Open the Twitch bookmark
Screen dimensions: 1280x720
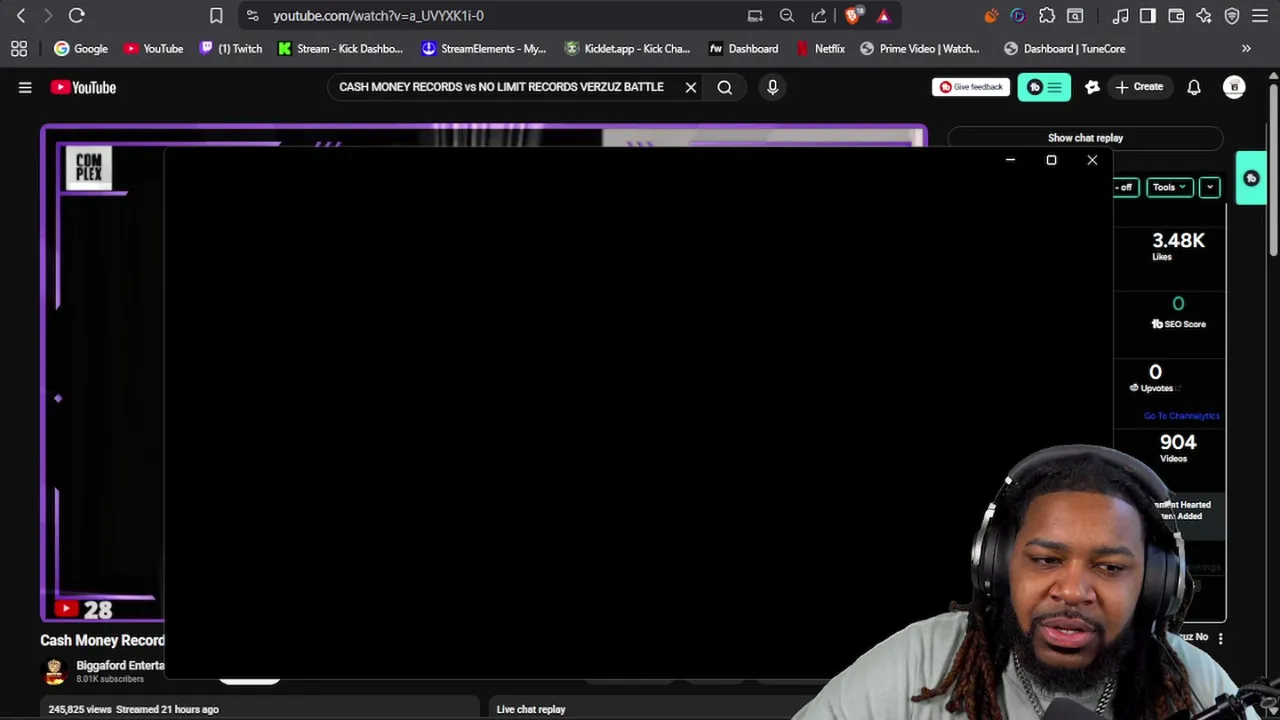click(231, 48)
